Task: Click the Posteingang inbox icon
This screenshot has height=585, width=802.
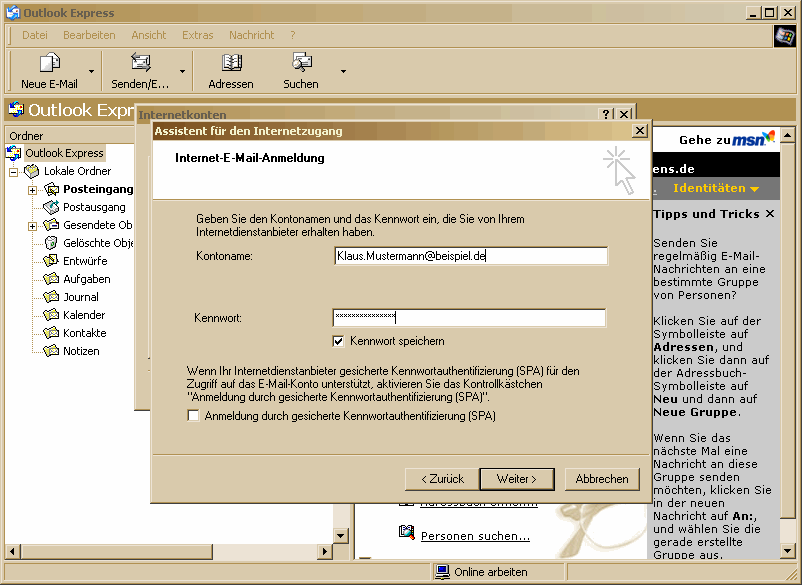Action: pos(51,189)
